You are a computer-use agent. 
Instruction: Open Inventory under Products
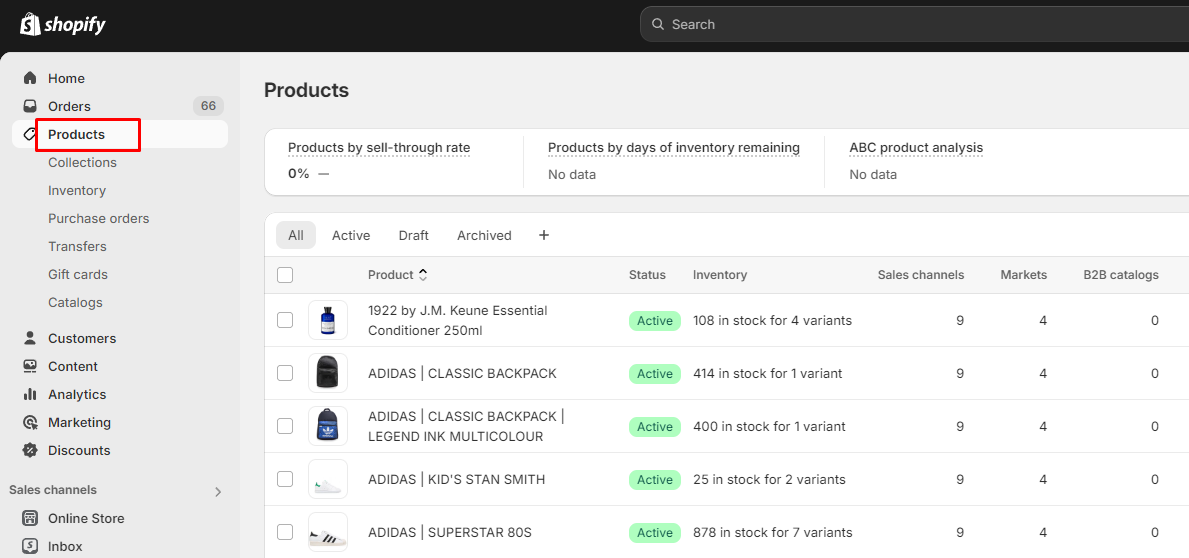coord(77,190)
